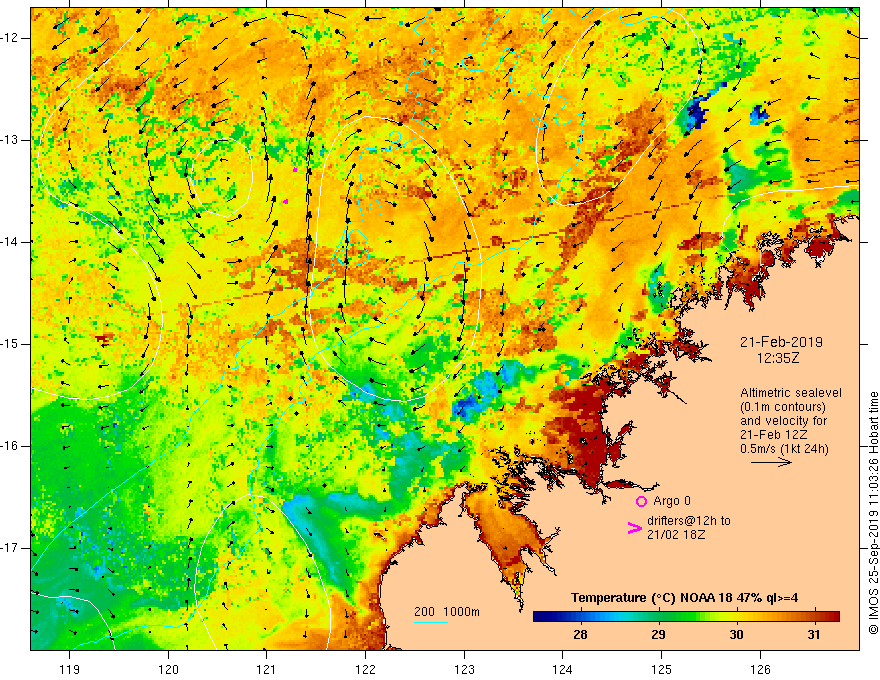Click the 31 tick label on color bar
The height and width of the screenshot is (680, 880).
click(x=814, y=635)
